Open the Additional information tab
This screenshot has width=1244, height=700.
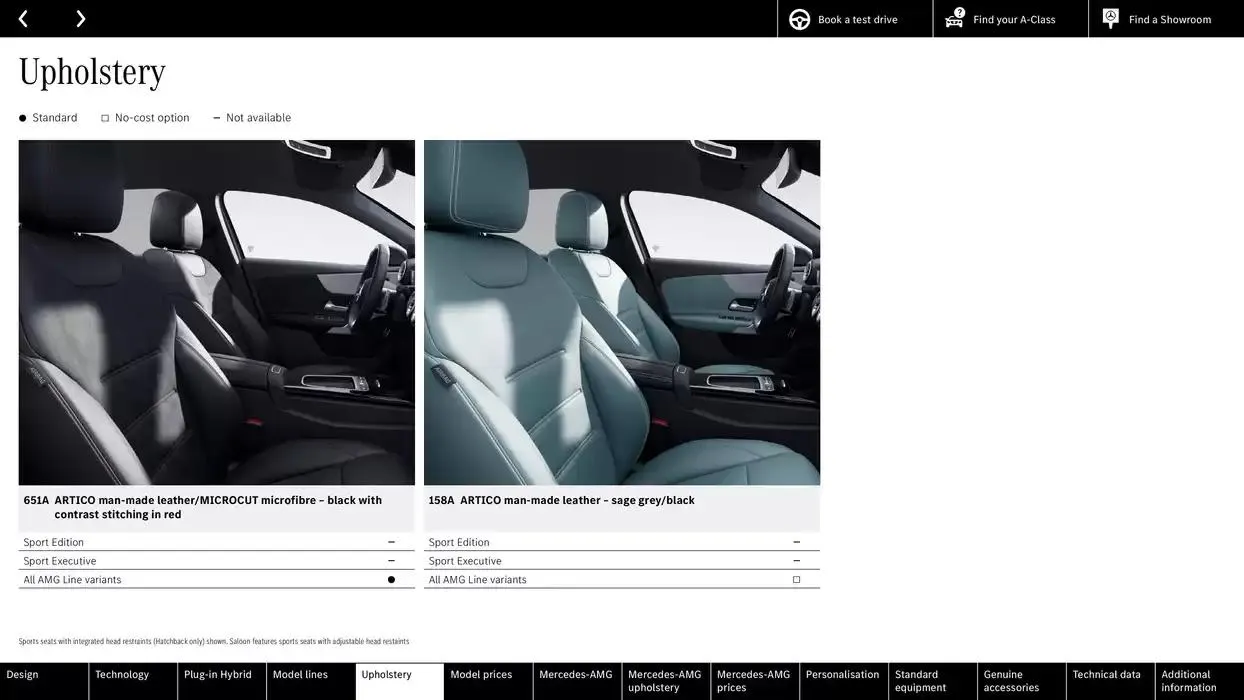click(1200, 681)
